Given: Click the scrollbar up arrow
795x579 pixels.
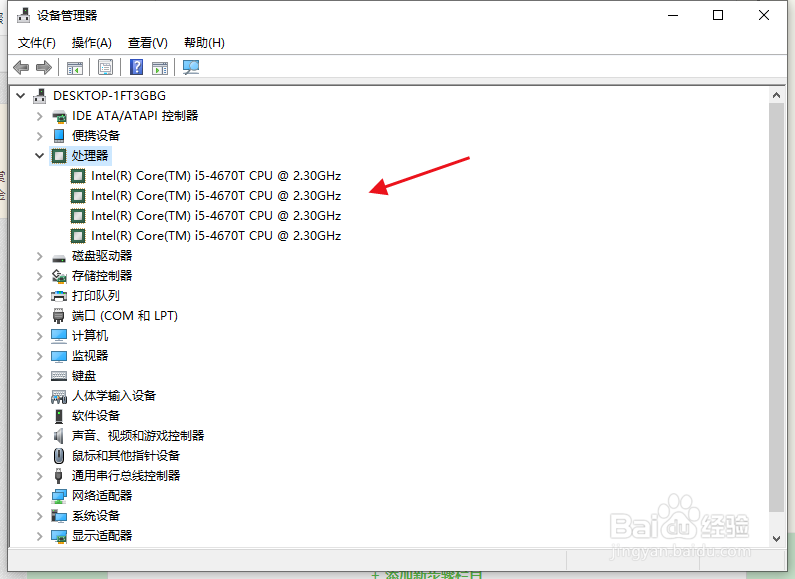Looking at the screenshot, I should tap(776, 95).
